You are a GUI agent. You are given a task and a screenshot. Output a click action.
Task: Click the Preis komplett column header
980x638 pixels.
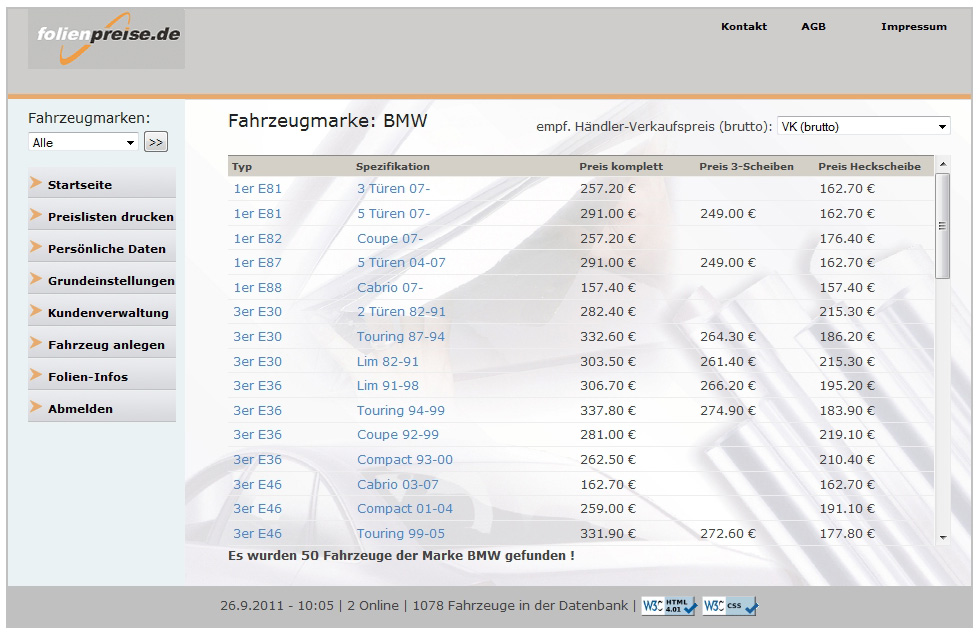tap(621, 167)
